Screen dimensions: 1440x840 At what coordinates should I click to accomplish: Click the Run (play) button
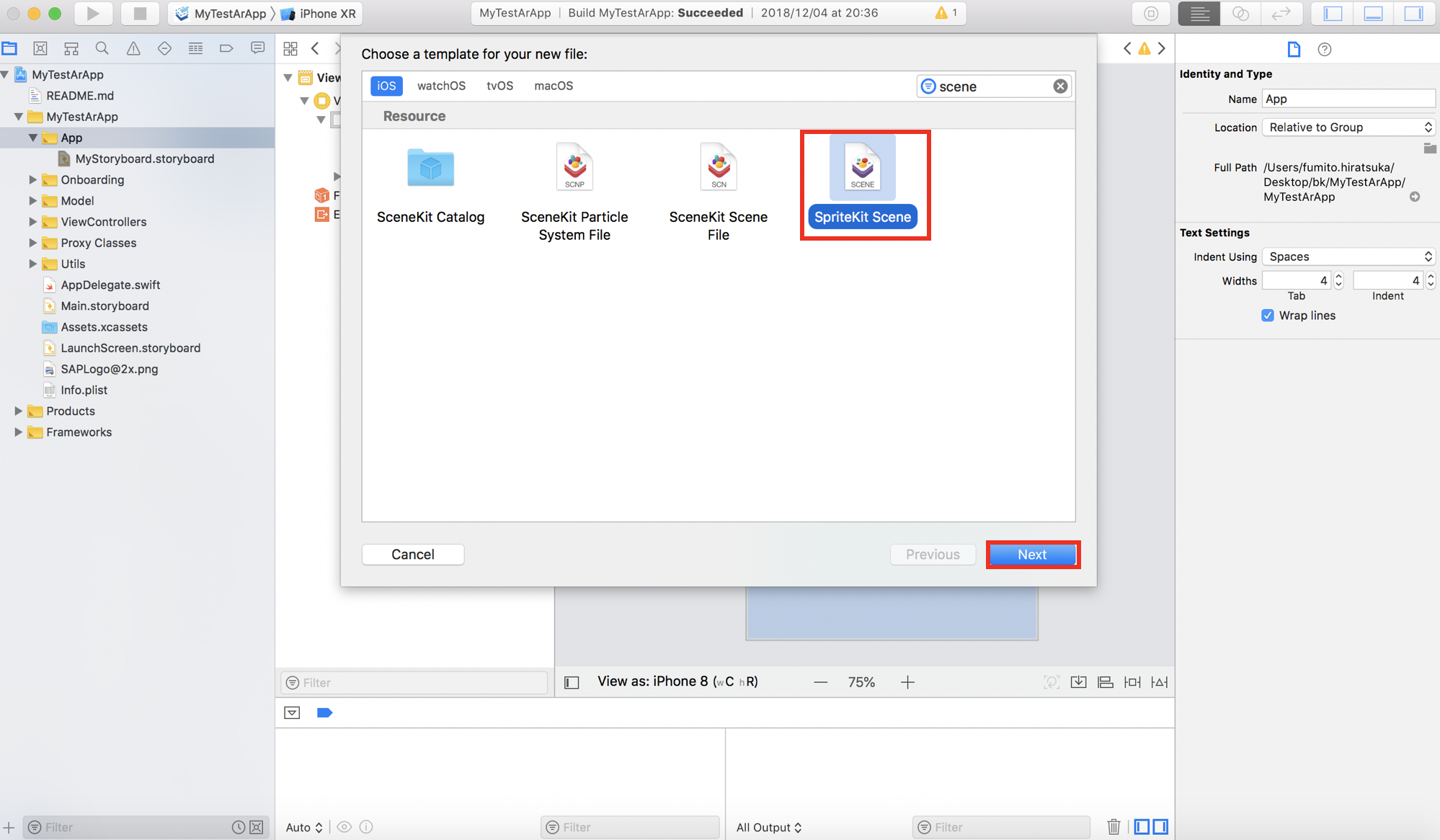93,13
